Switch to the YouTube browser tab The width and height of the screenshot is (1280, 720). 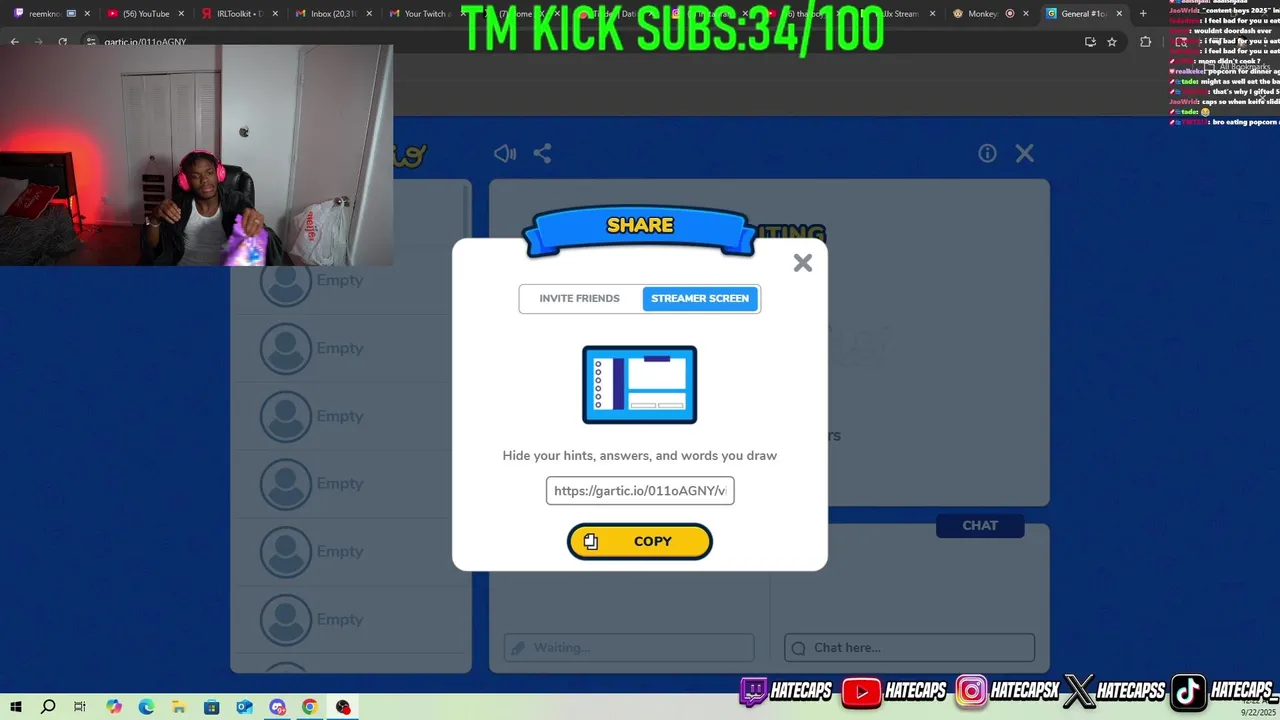(x=146, y=14)
